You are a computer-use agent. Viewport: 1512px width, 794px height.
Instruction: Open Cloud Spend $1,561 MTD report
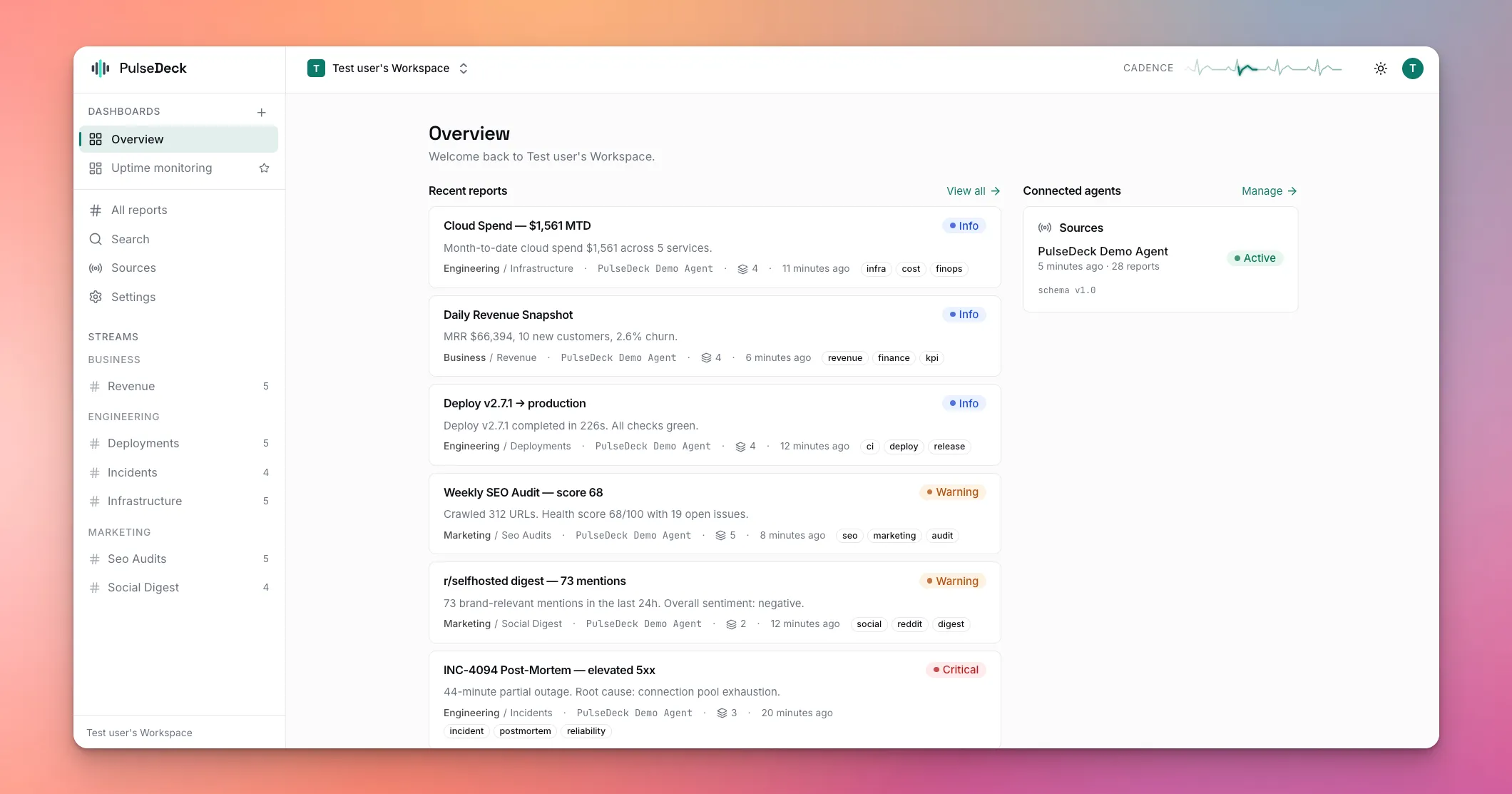point(715,248)
